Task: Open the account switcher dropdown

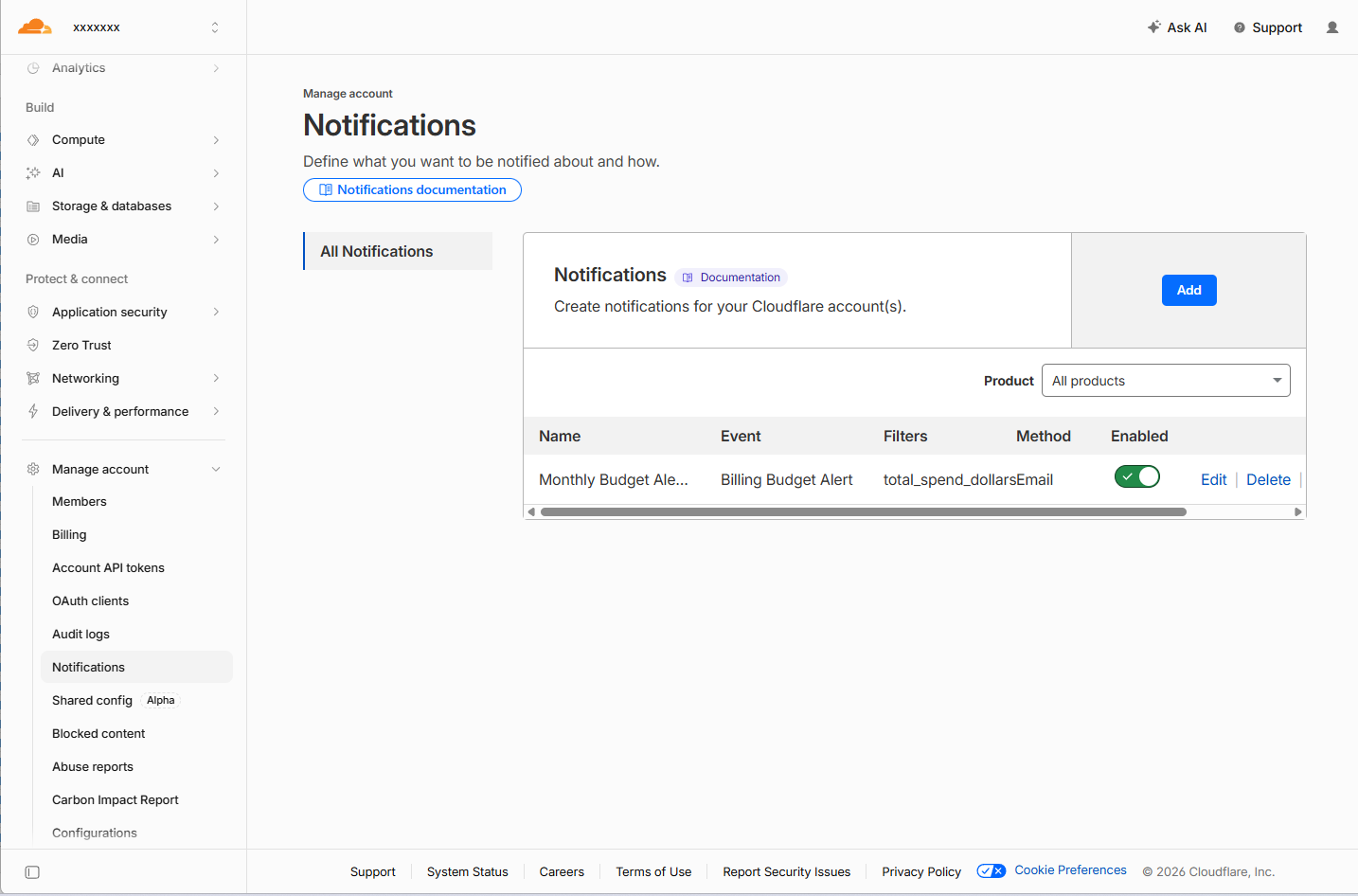Action: 215,27
